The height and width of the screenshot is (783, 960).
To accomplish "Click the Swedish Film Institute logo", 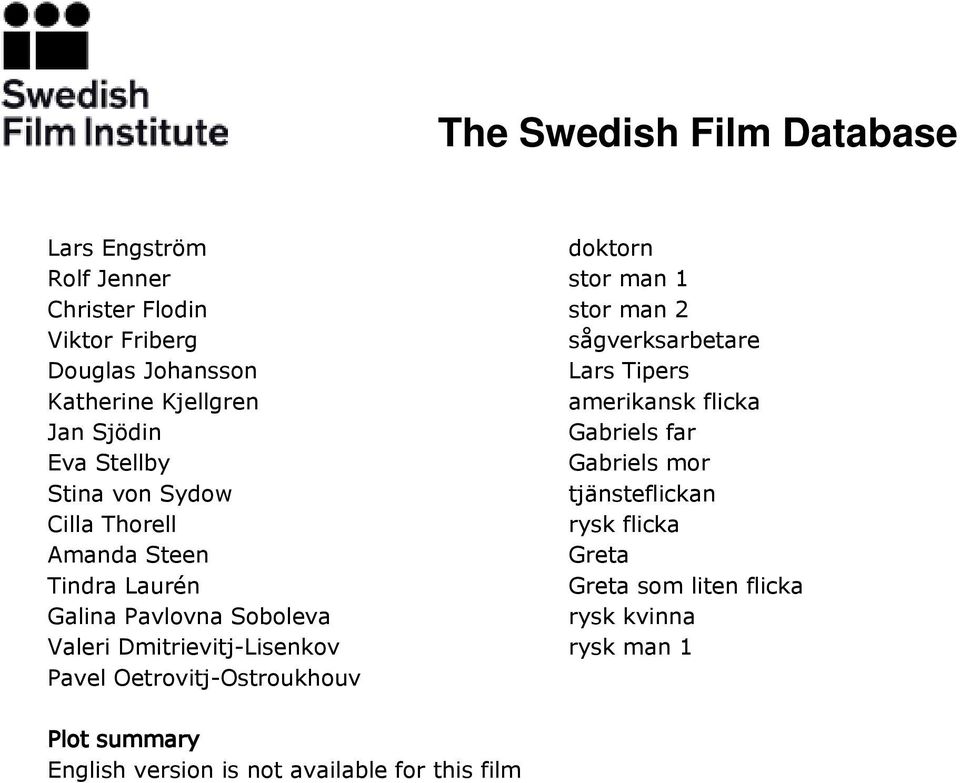I will (115, 75).
